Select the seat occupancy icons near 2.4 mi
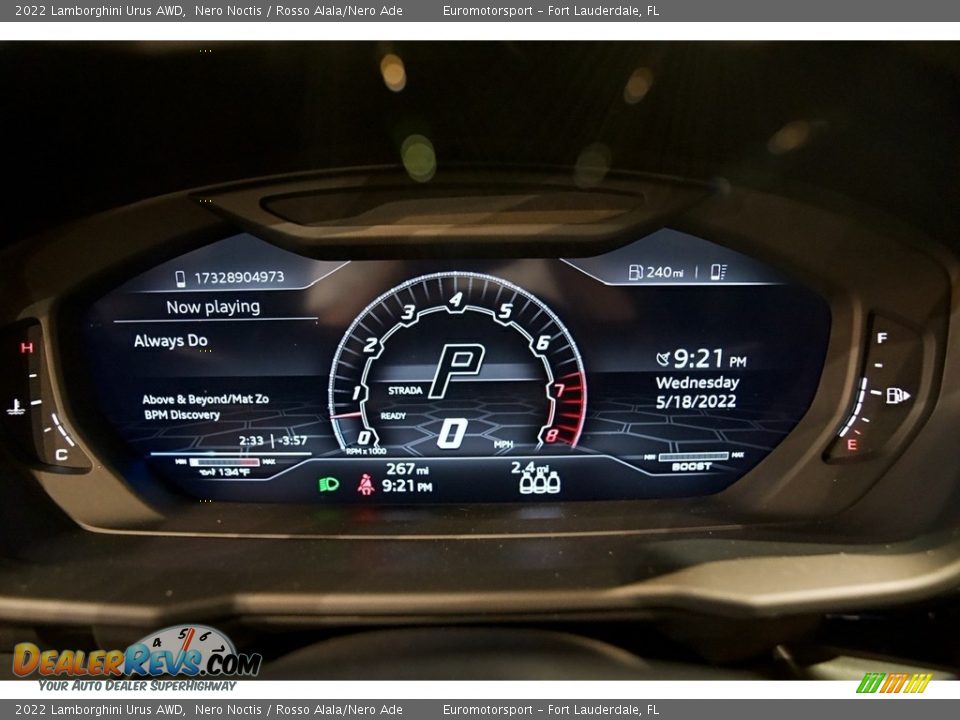 541,482
